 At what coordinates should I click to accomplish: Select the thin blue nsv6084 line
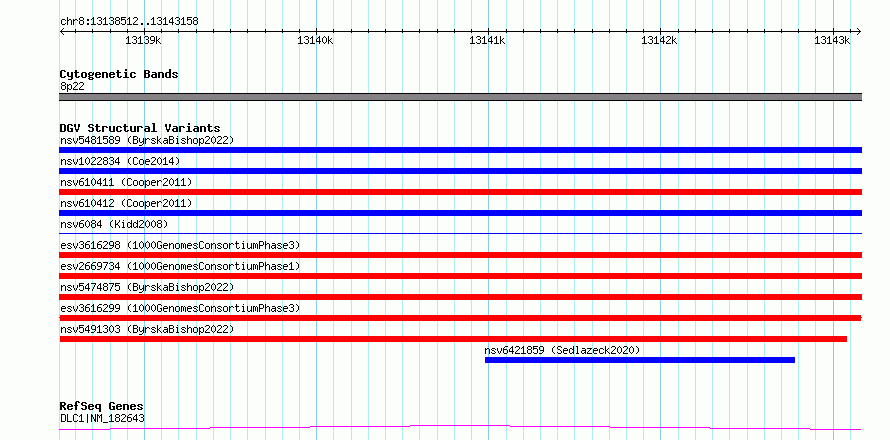(460, 233)
